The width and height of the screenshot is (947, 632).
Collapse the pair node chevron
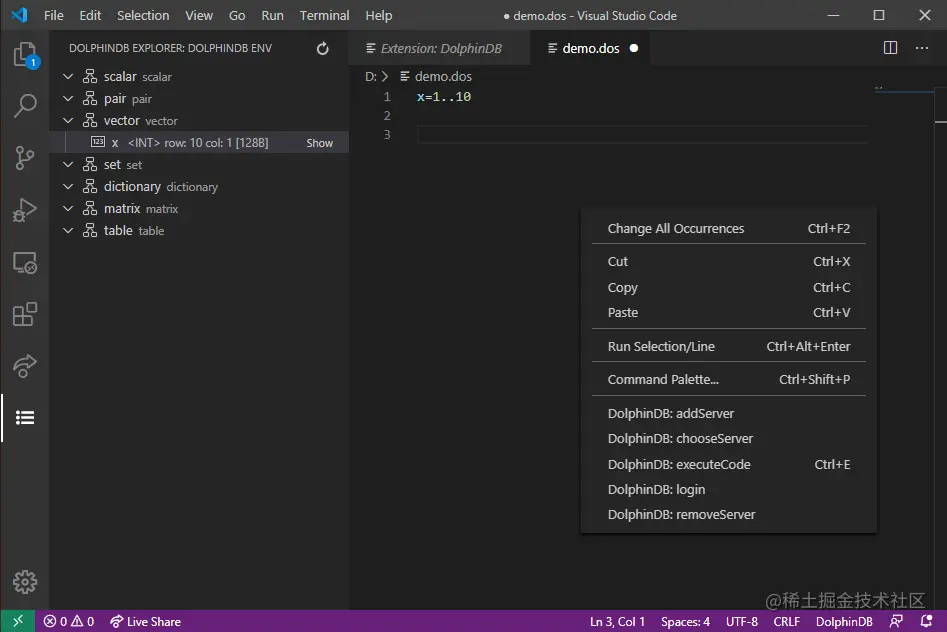[68, 98]
